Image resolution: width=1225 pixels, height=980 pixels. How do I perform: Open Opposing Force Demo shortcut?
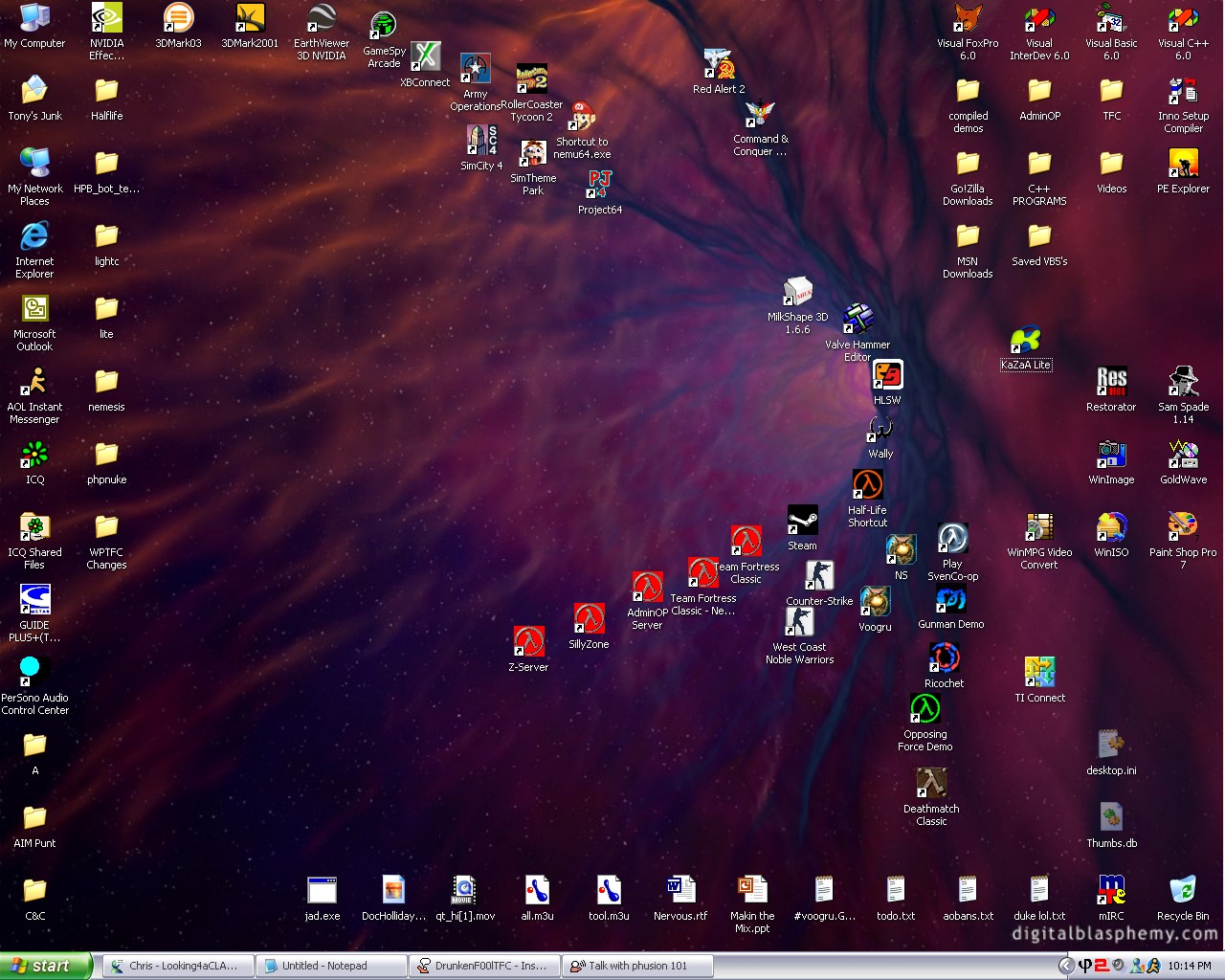925,723
